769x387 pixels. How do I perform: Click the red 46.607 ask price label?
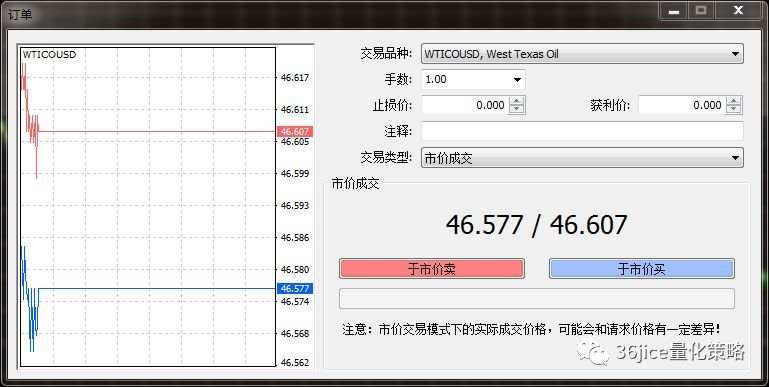(295, 131)
